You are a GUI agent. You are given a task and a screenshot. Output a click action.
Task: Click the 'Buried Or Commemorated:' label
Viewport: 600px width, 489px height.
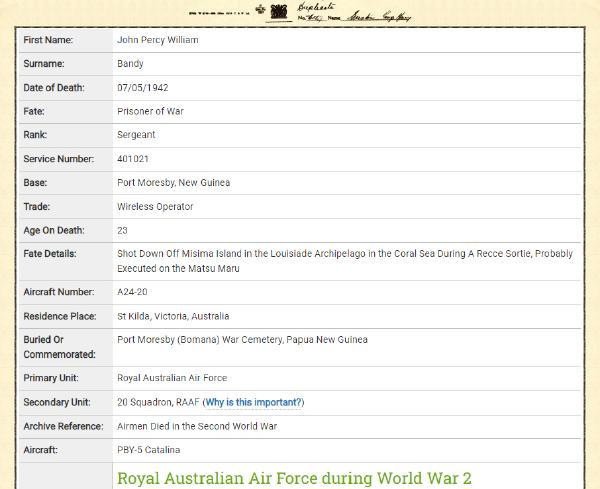tap(59, 347)
